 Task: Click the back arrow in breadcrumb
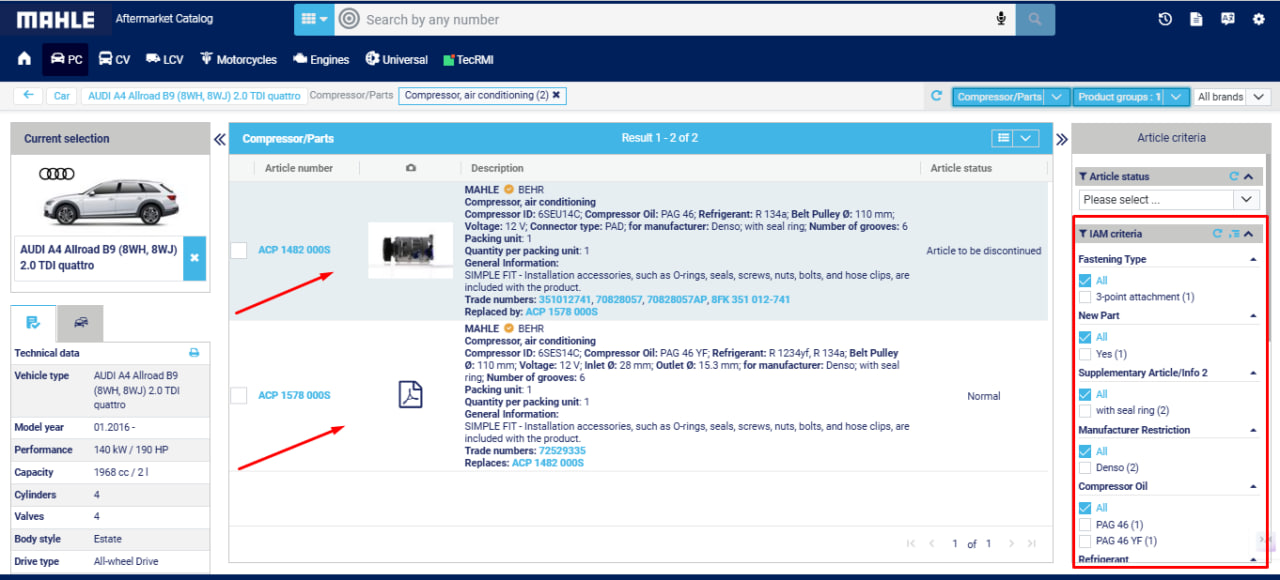click(28, 96)
